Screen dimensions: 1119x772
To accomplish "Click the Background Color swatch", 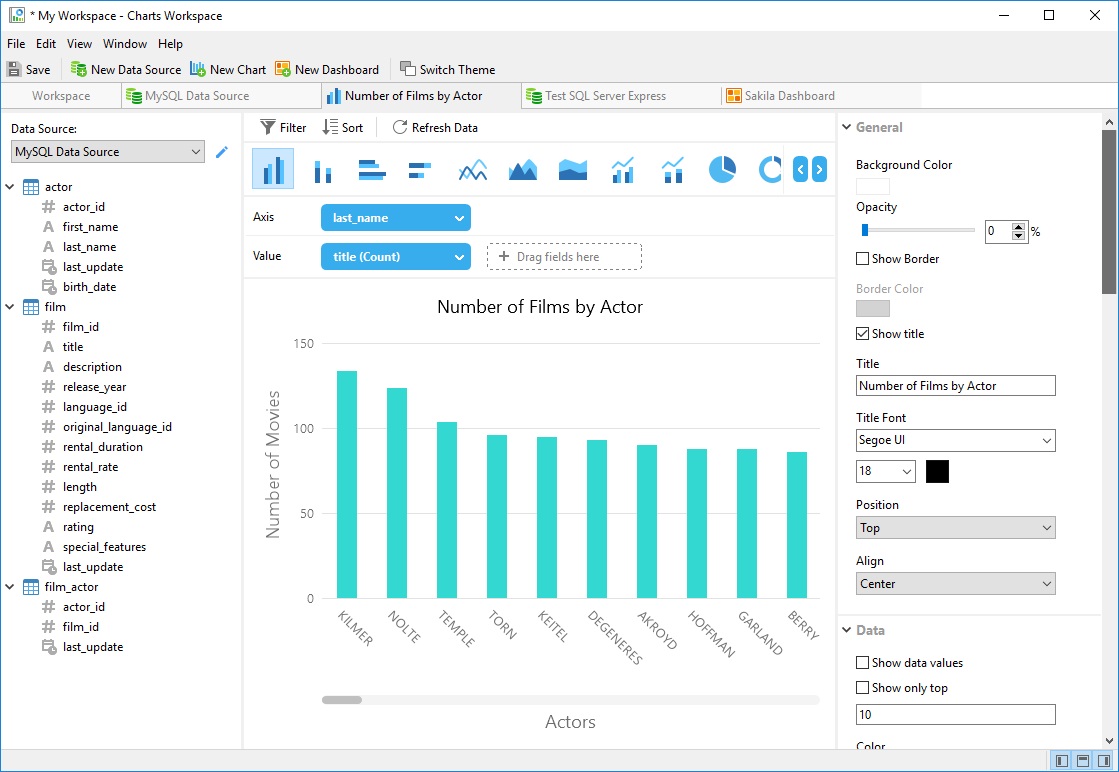I will pos(873,187).
